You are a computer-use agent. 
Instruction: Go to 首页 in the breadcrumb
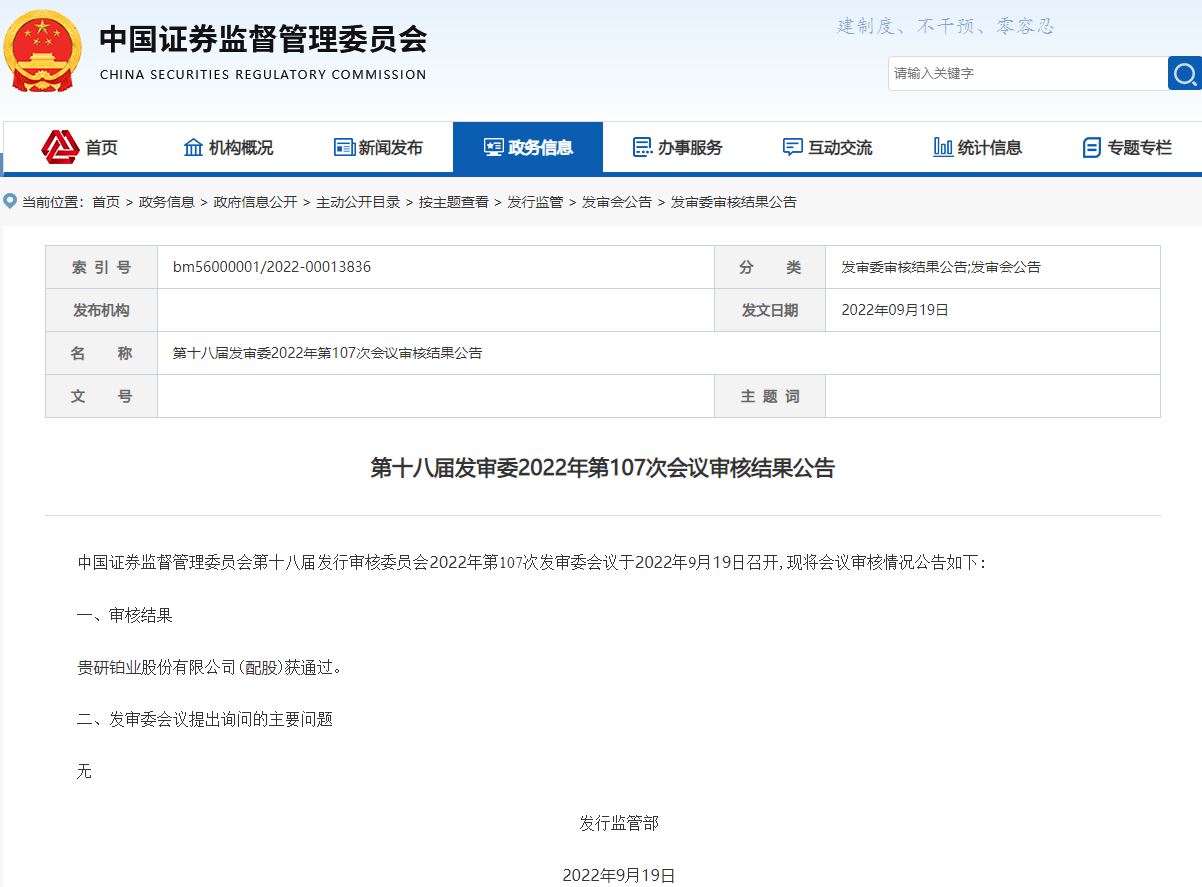pos(106,202)
